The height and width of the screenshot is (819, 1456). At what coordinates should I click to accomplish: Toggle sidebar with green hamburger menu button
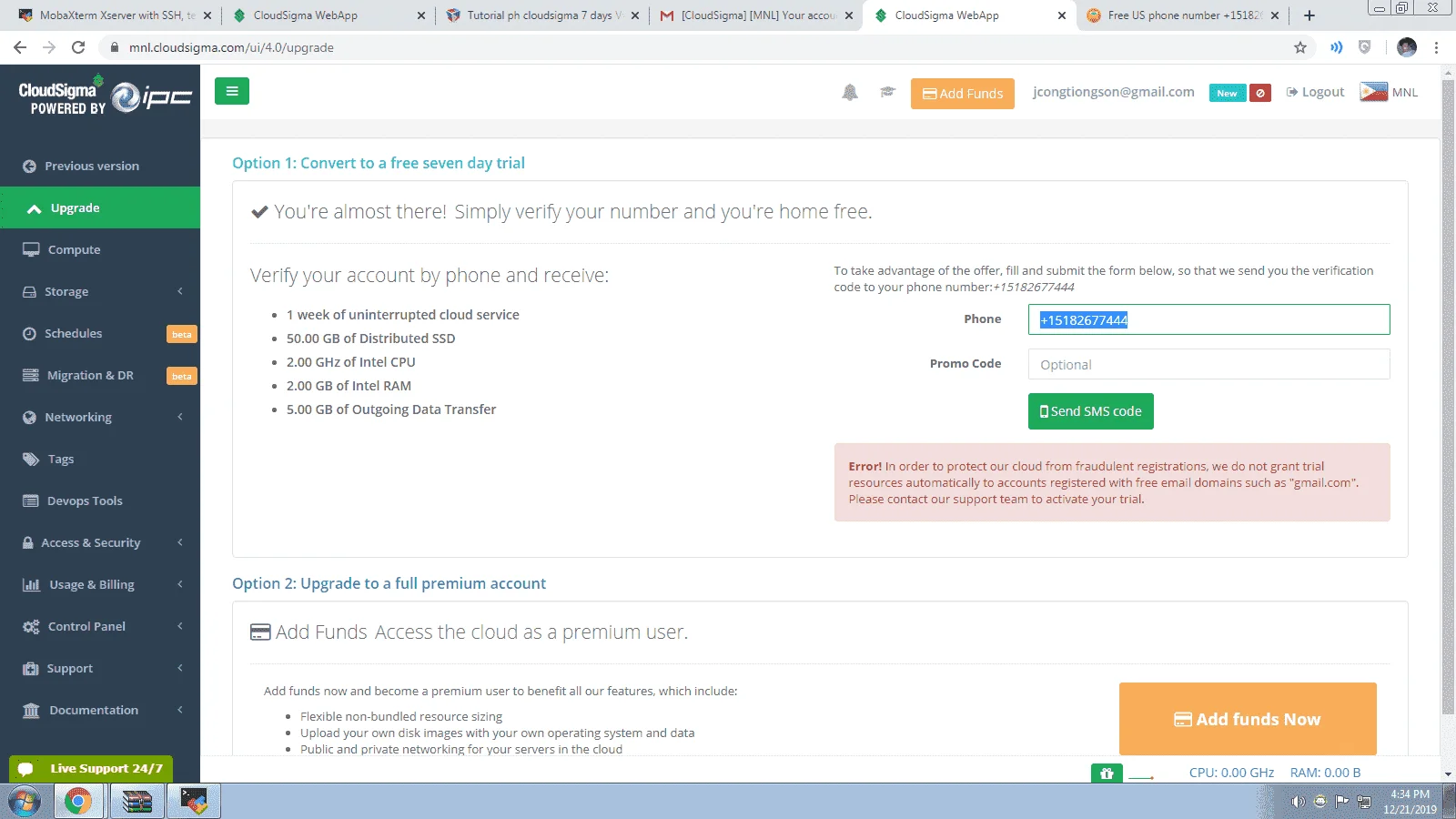[232, 91]
